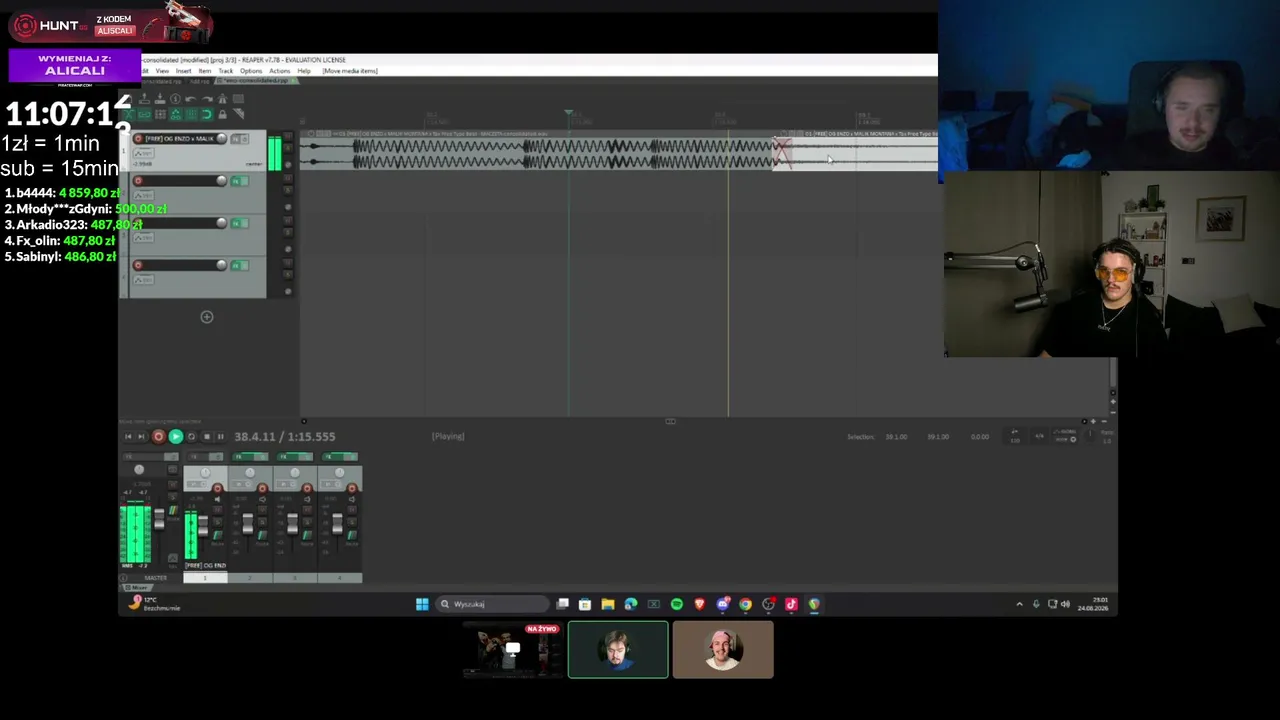Record-arm mixer channel 3
This screenshot has width=1280, height=720.
[x=307, y=488]
